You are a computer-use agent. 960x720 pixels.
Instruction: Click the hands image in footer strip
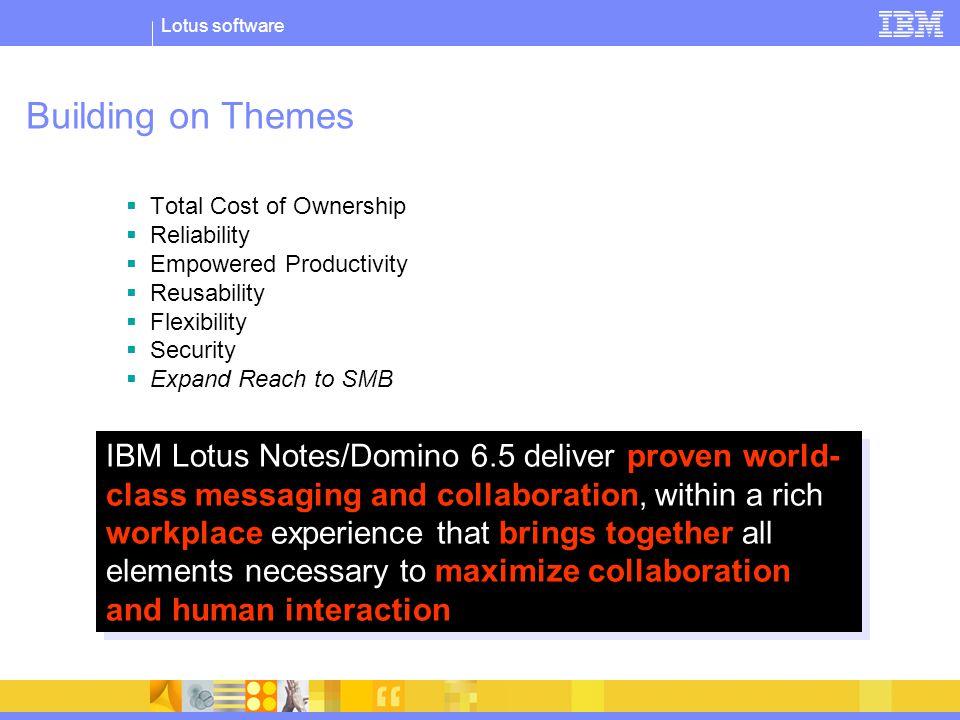coord(293,696)
